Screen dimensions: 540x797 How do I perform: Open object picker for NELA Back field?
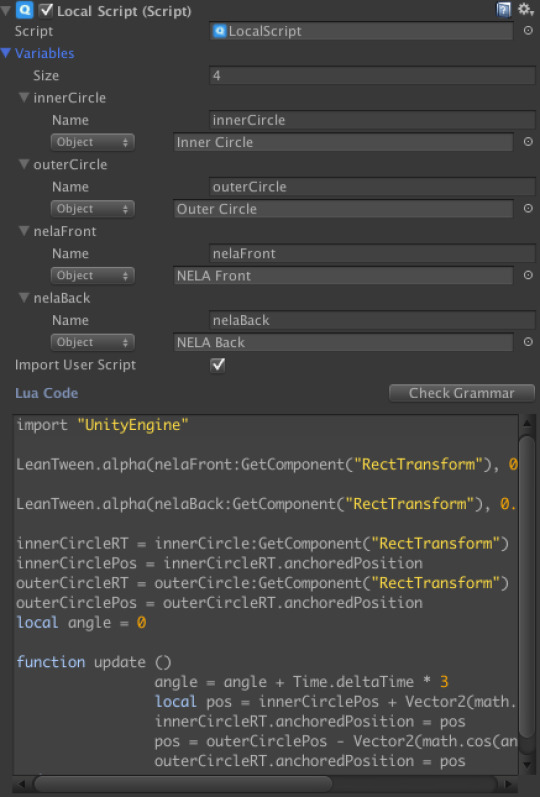528,342
